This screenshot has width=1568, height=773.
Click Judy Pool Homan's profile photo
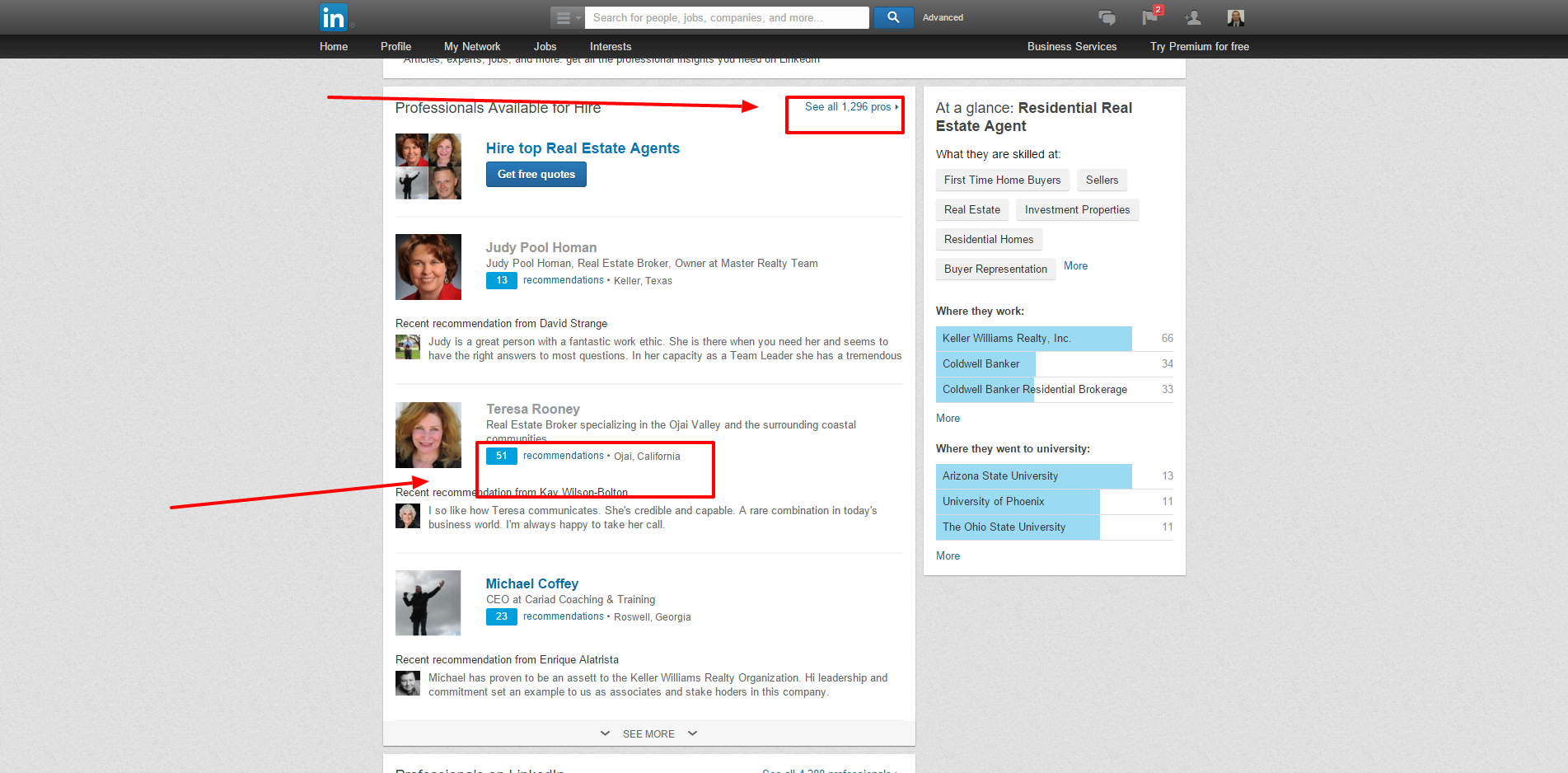(x=428, y=267)
